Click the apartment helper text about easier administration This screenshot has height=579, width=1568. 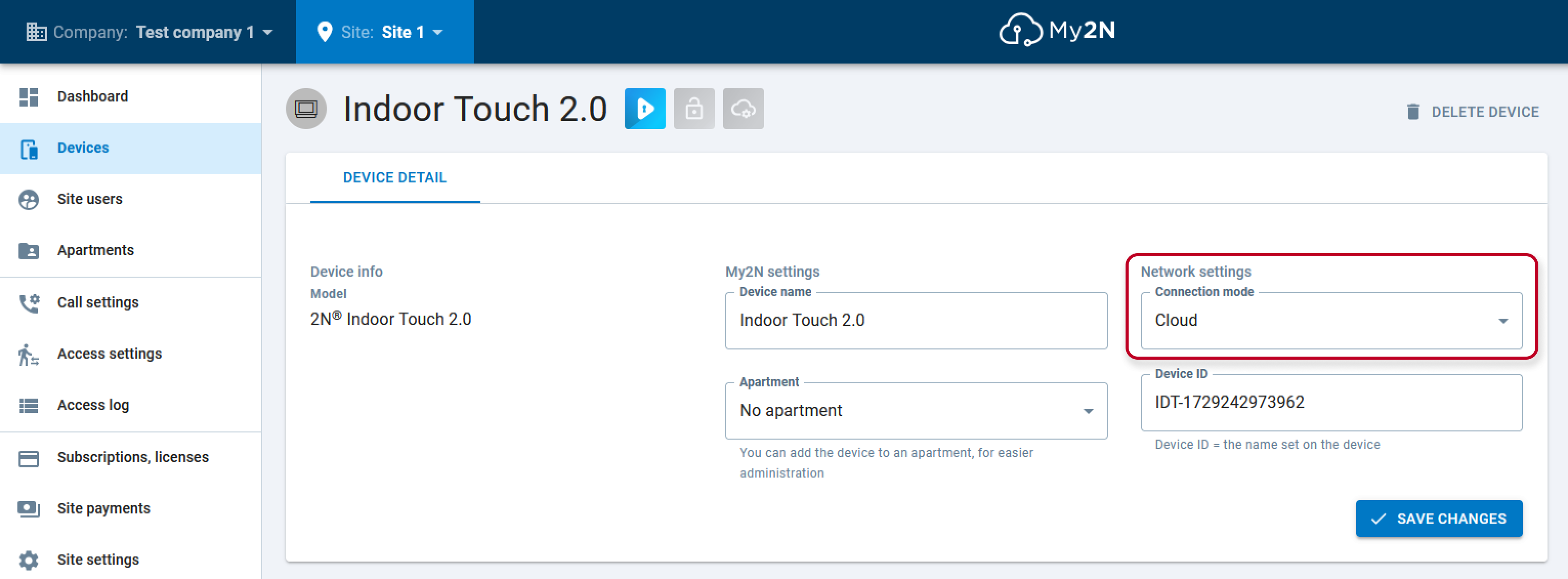tap(886, 463)
